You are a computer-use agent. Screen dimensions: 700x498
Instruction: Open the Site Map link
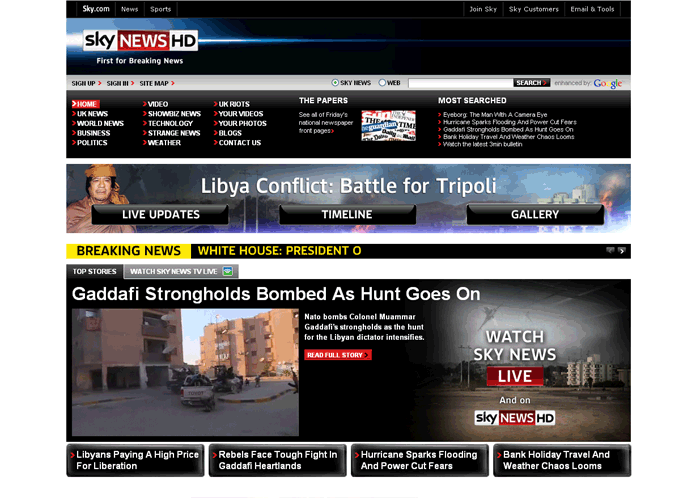click(157, 83)
